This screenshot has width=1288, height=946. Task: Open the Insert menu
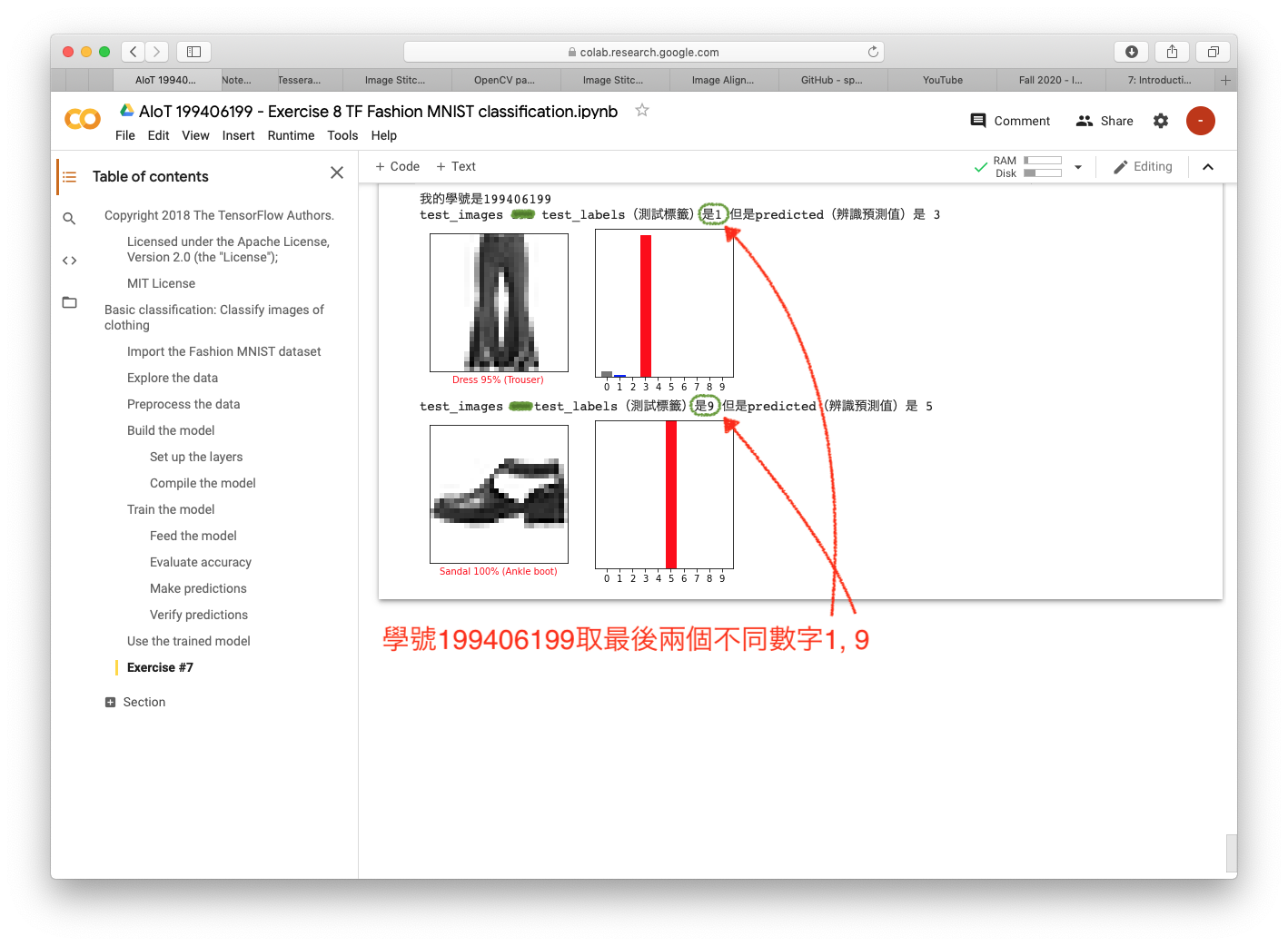point(238,135)
